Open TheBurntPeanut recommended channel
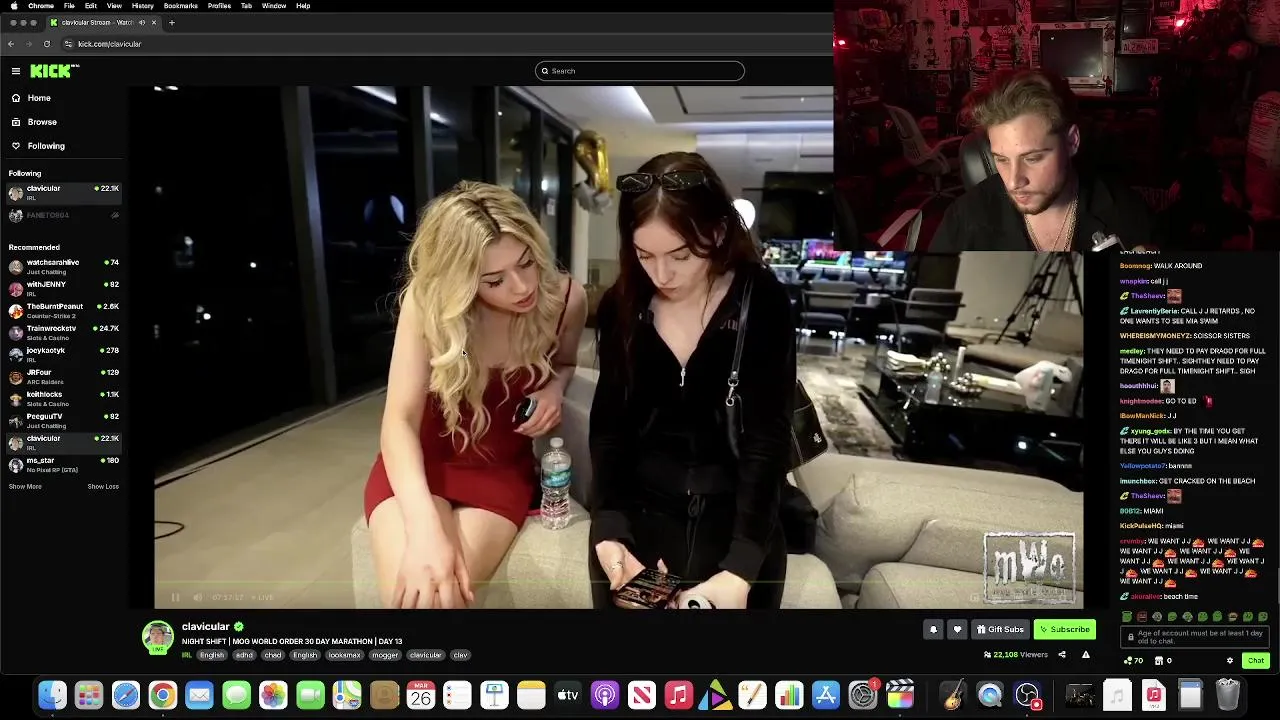This screenshot has height=720, width=1280. pyautogui.click(x=64, y=310)
